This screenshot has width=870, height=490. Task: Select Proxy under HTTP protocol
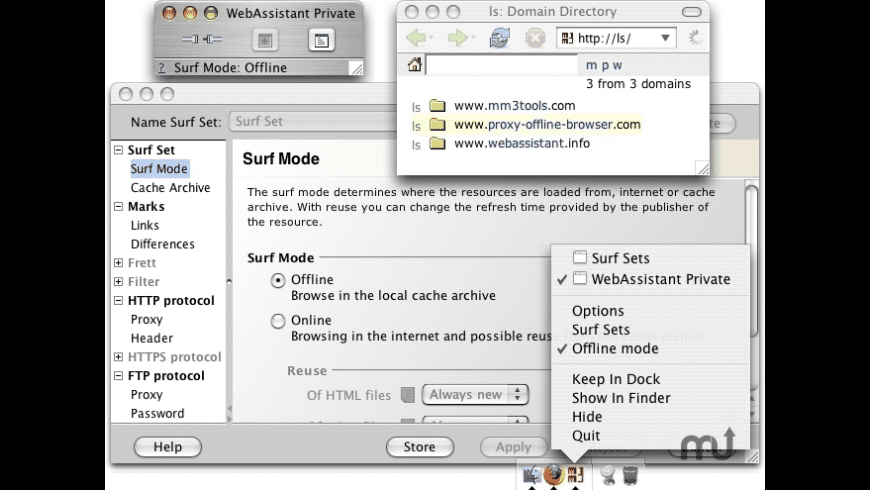click(x=146, y=320)
